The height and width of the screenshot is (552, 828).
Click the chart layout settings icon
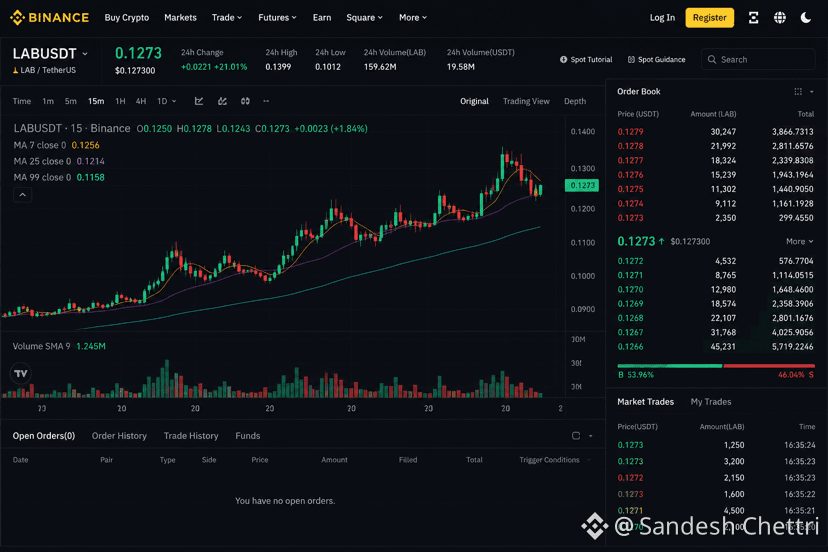(x=245, y=101)
